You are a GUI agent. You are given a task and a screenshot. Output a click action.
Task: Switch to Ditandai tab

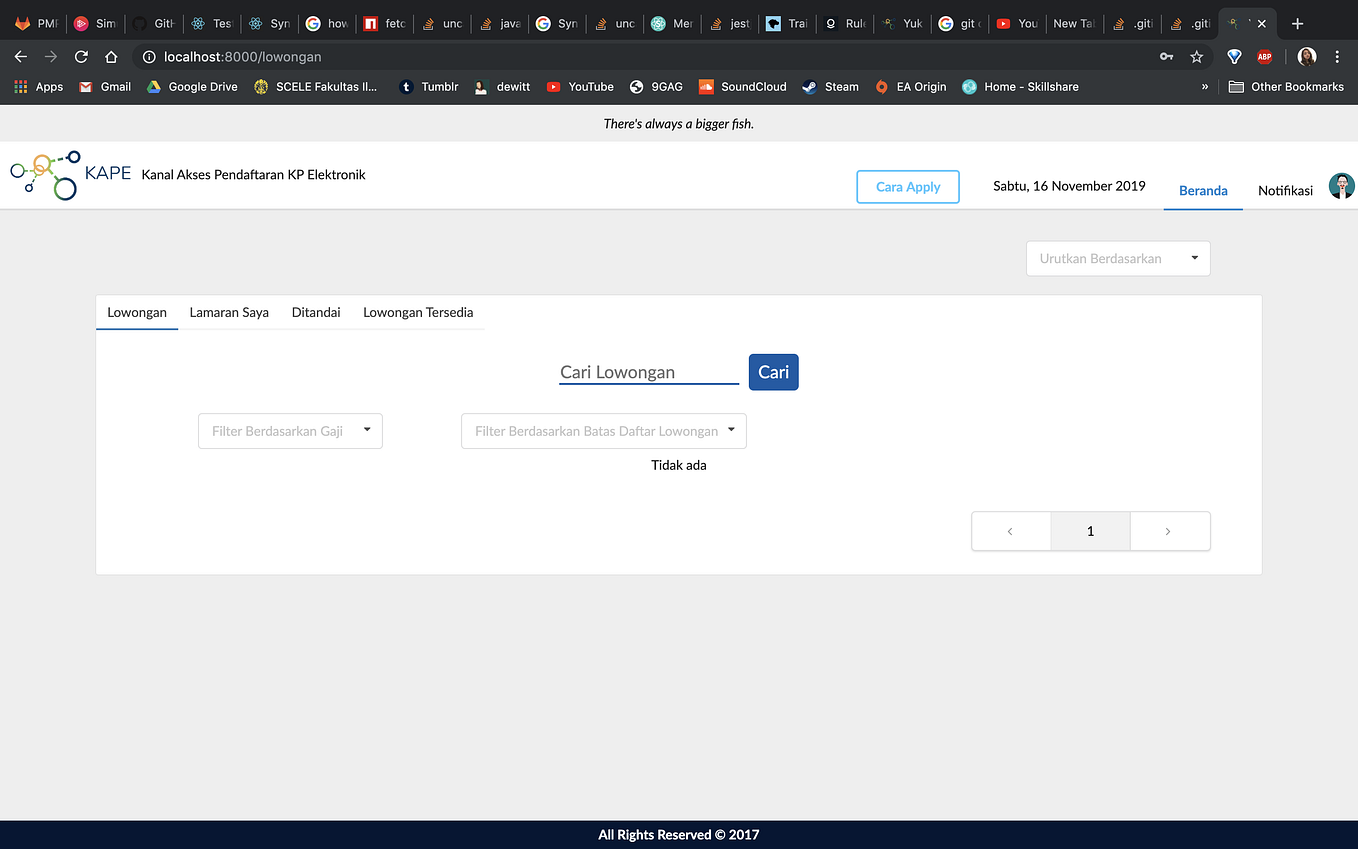[316, 312]
